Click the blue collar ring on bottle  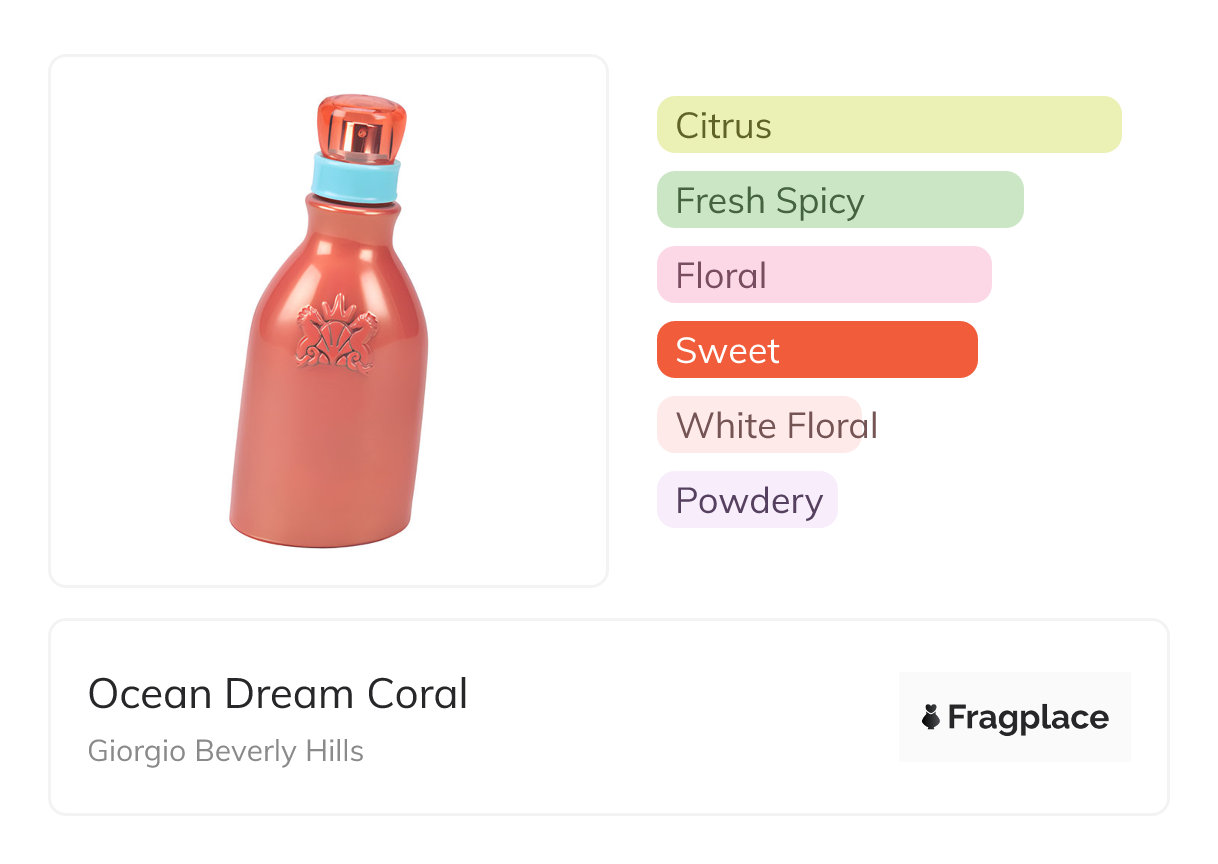(x=356, y=177)
